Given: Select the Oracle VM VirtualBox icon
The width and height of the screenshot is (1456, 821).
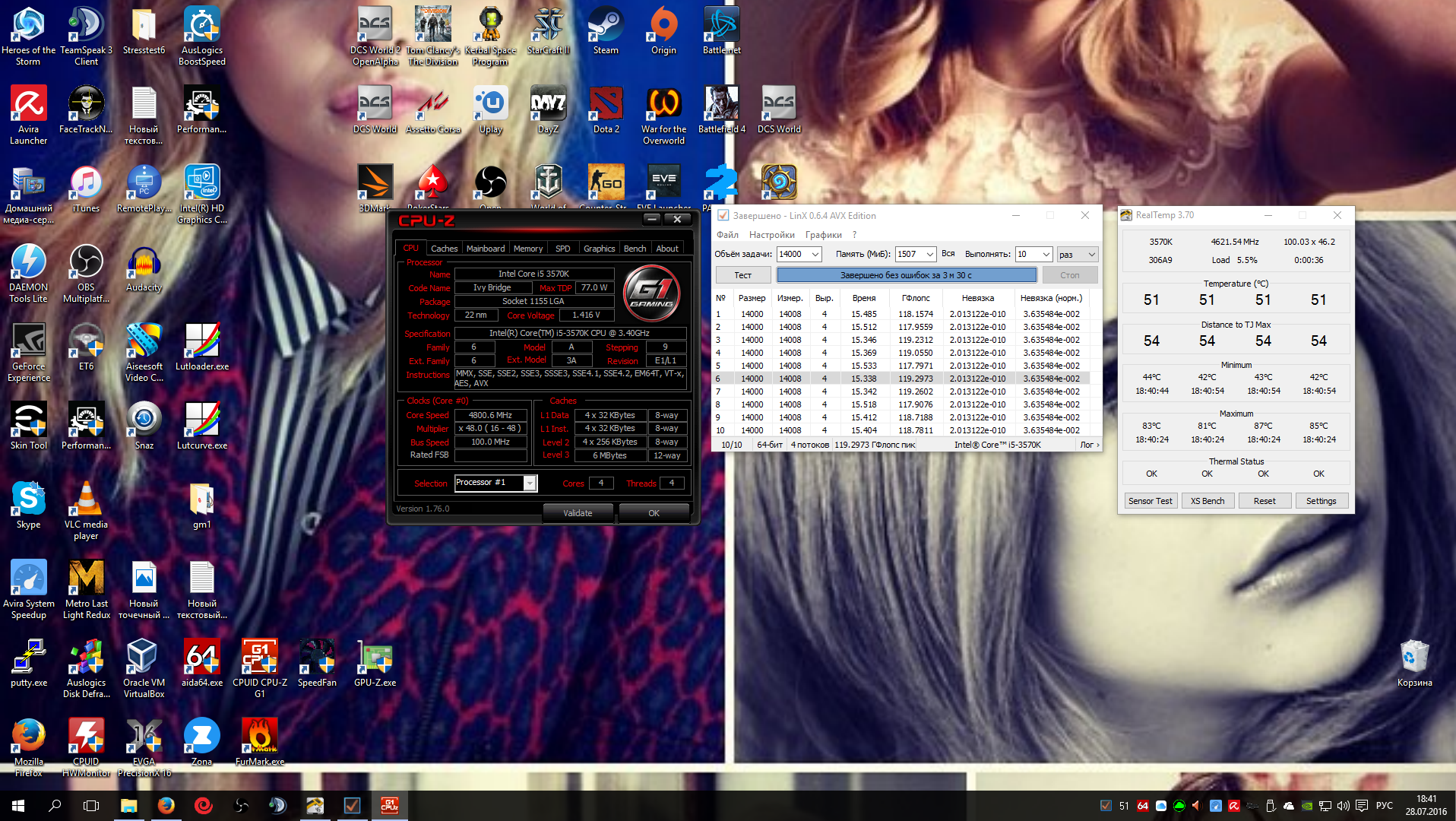Looking at the screenshot, I should click(144, 668).
